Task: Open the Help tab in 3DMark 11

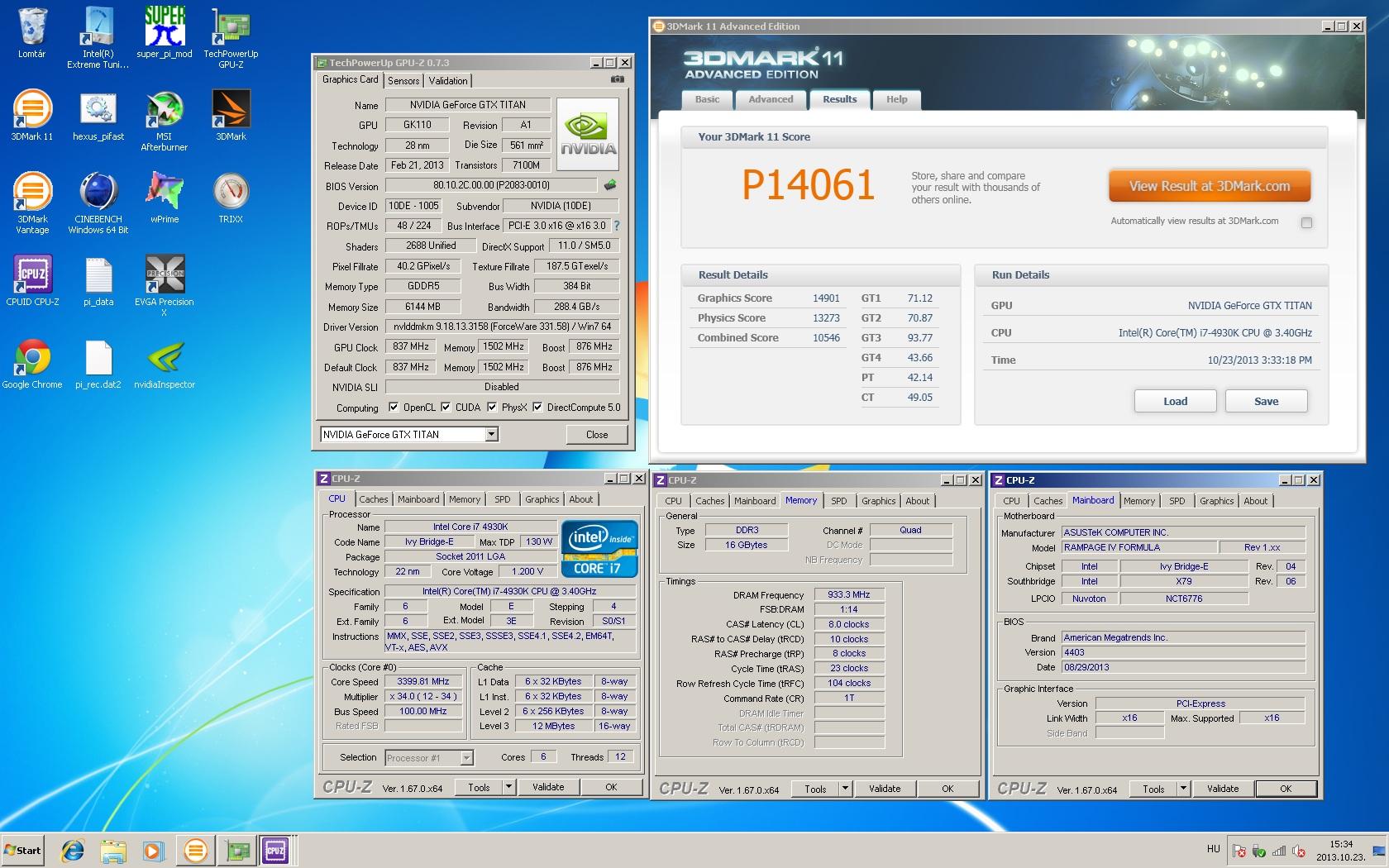Action: pos(897,99)
